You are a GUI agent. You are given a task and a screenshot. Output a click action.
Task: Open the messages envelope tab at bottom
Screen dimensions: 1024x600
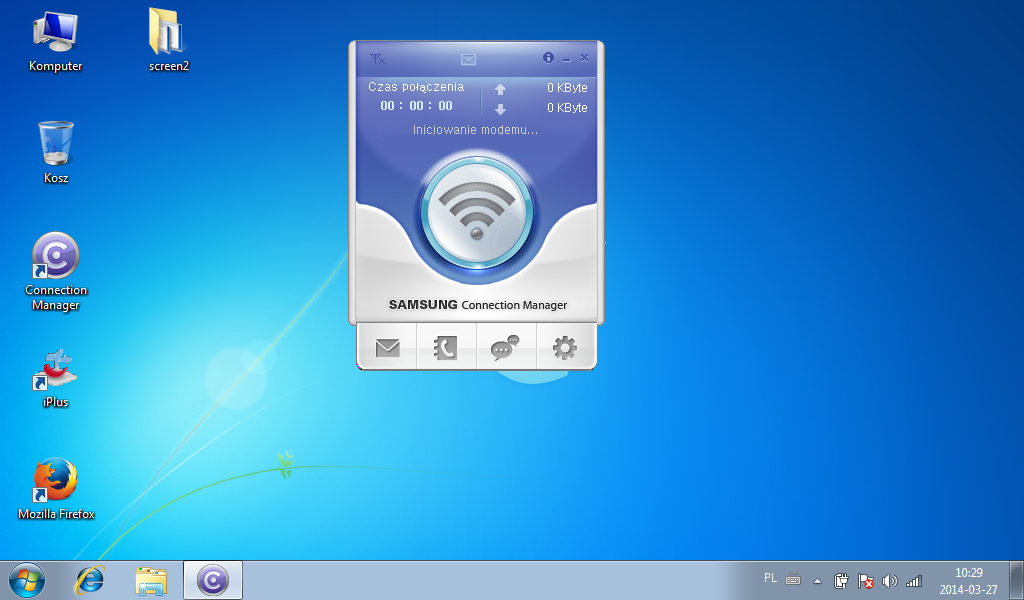pyautogui.click(x=387, y=347)
